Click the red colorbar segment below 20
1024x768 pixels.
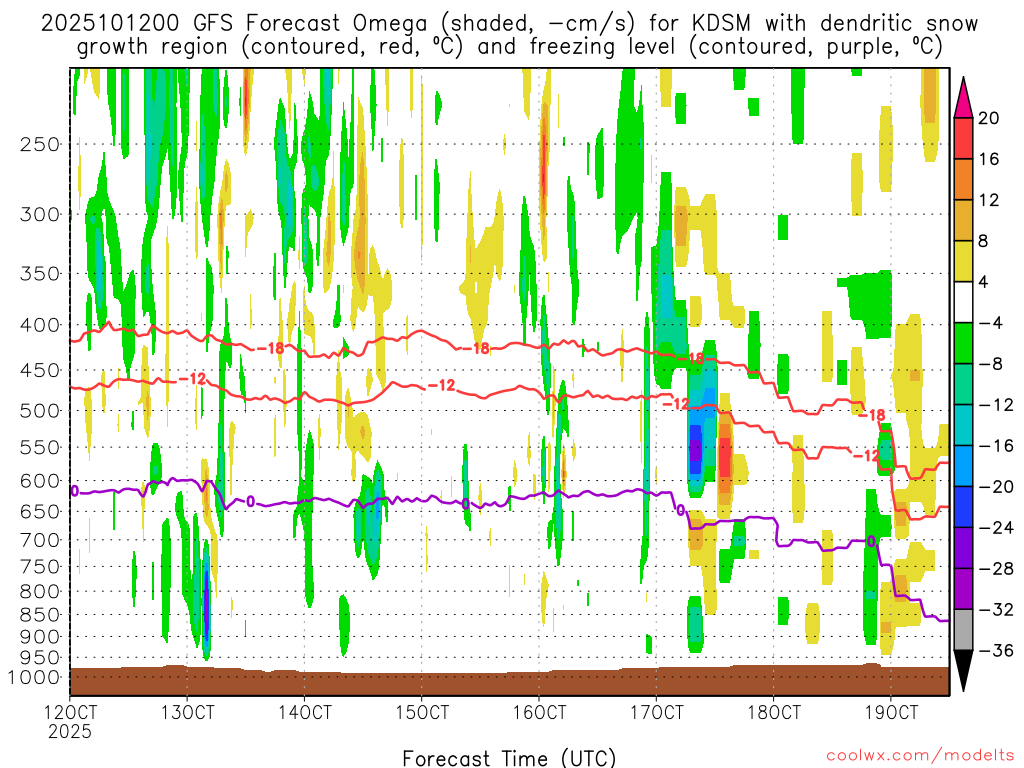pos(963,138)
